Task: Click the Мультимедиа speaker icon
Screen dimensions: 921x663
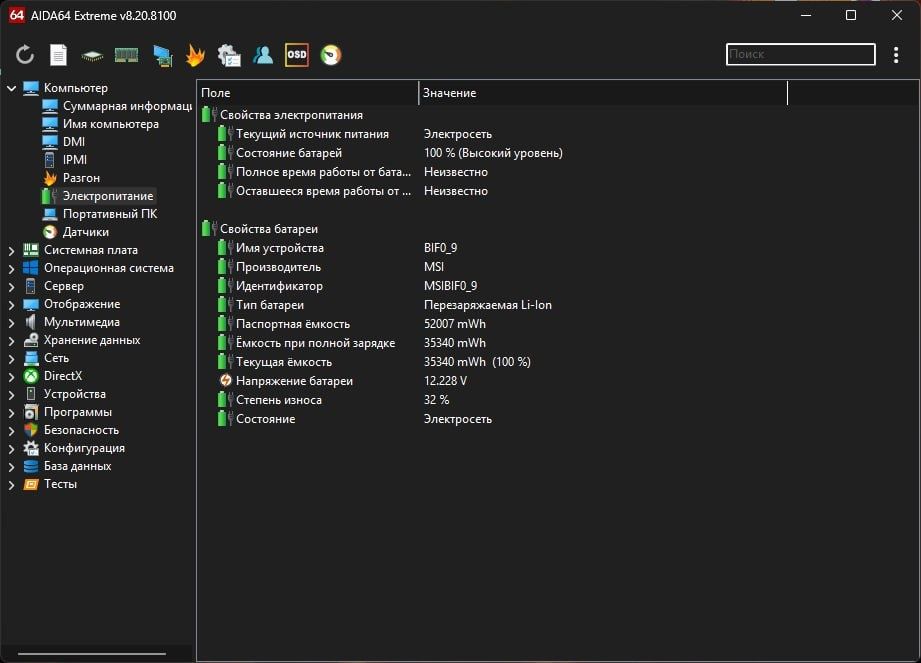Action: tap(31, 322)
